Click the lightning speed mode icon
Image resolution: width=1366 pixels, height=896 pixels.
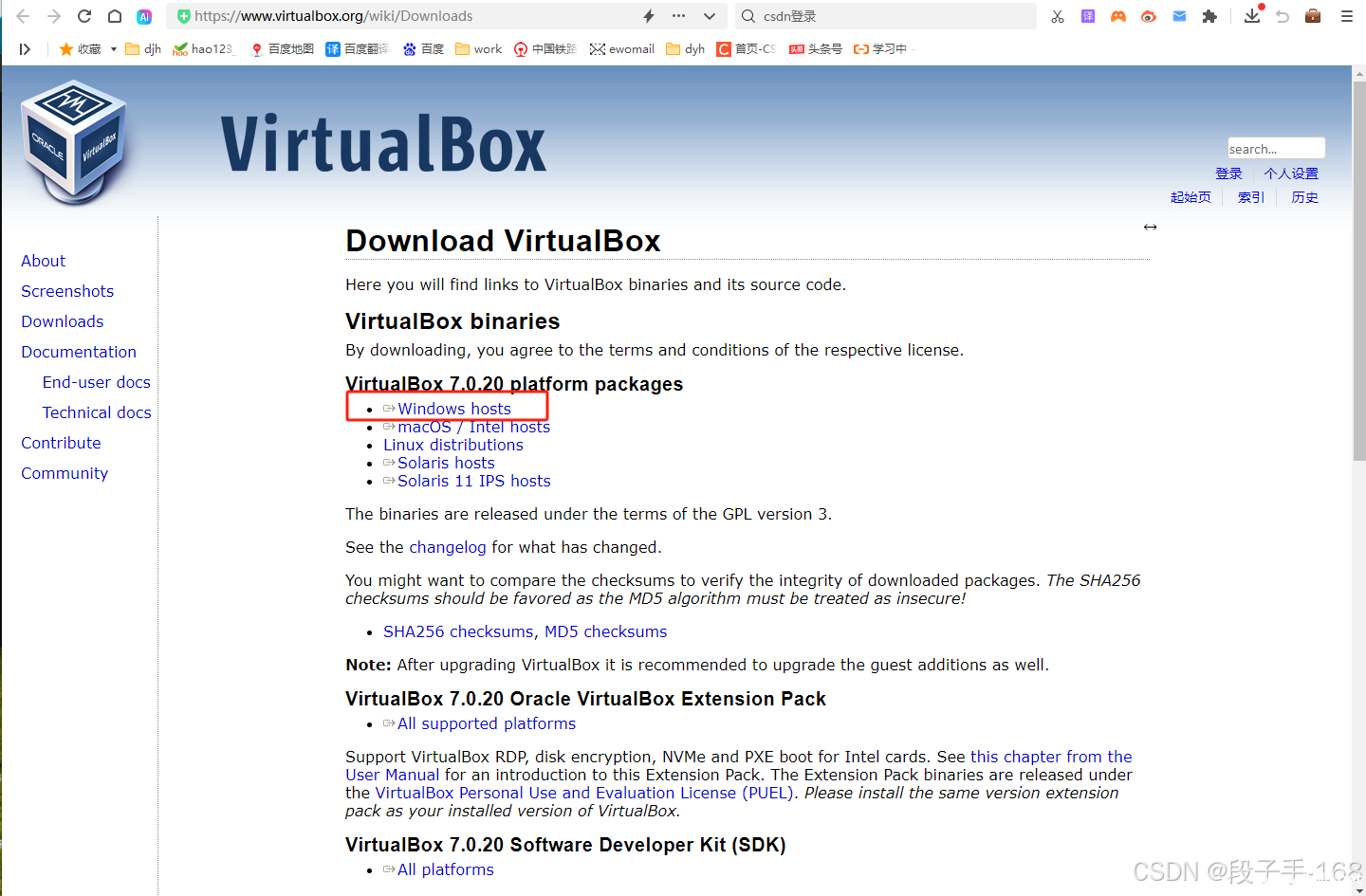tap(649, 16)
